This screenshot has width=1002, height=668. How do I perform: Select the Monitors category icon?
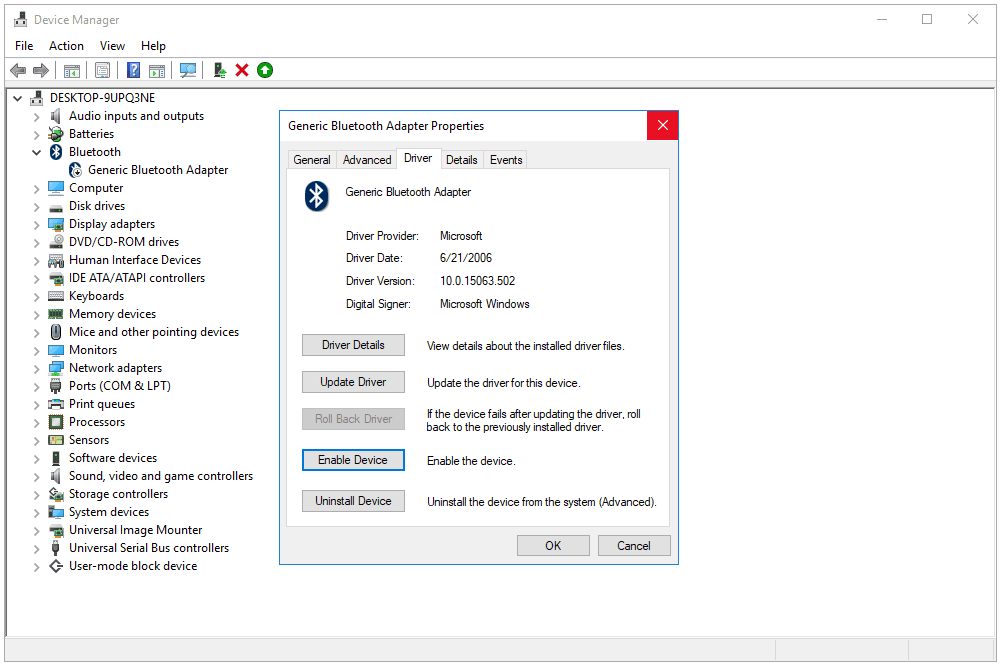[56, 350]
